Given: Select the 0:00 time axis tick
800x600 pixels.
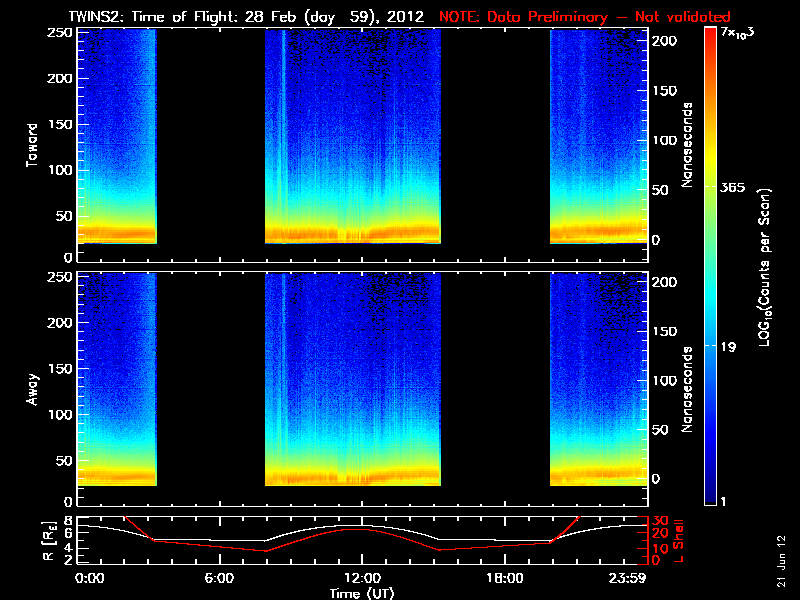Looking at the screenshot, I should pyautogui.click(x=90, y=578).
